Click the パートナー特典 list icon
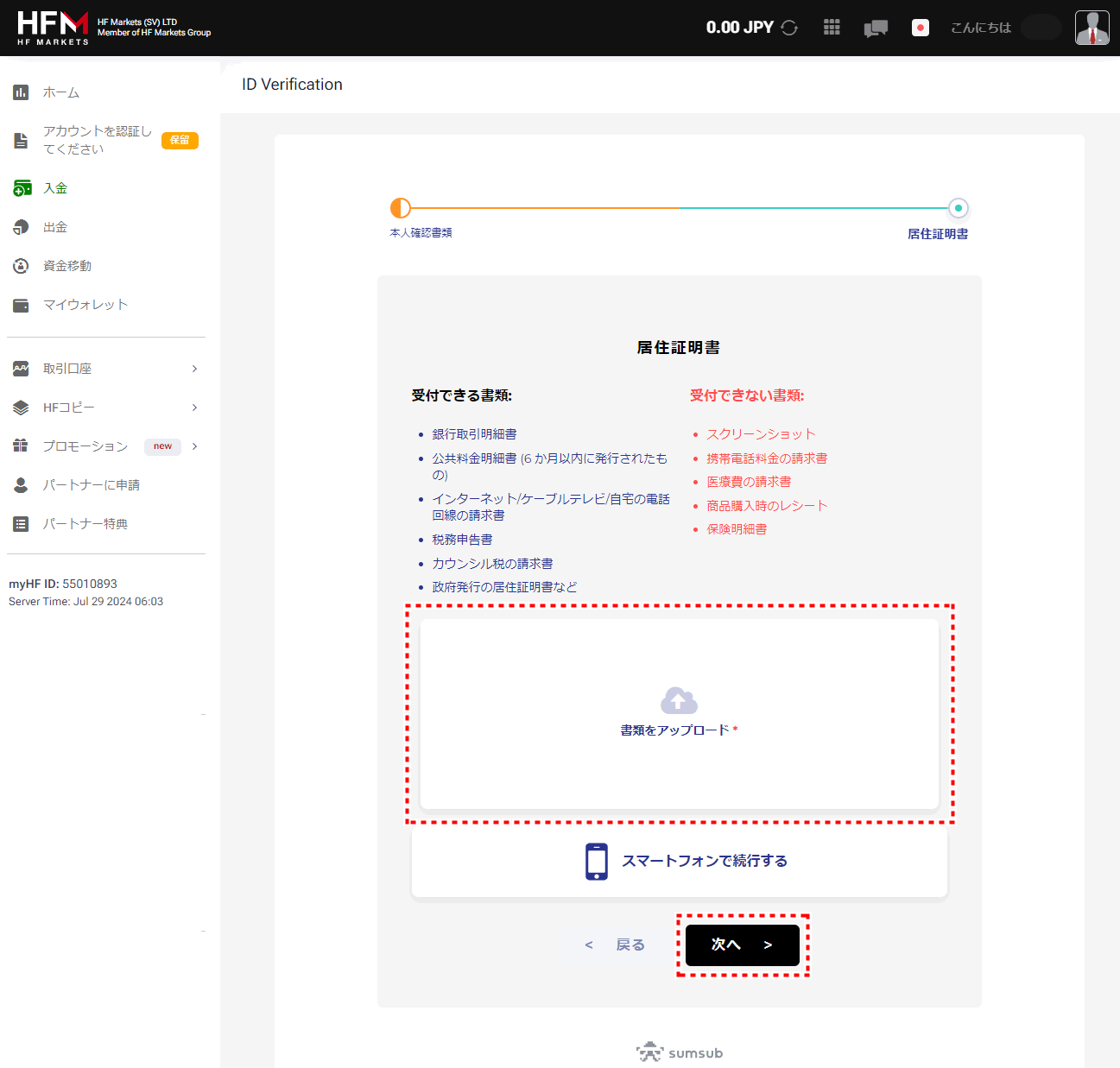 coord(21,524)
